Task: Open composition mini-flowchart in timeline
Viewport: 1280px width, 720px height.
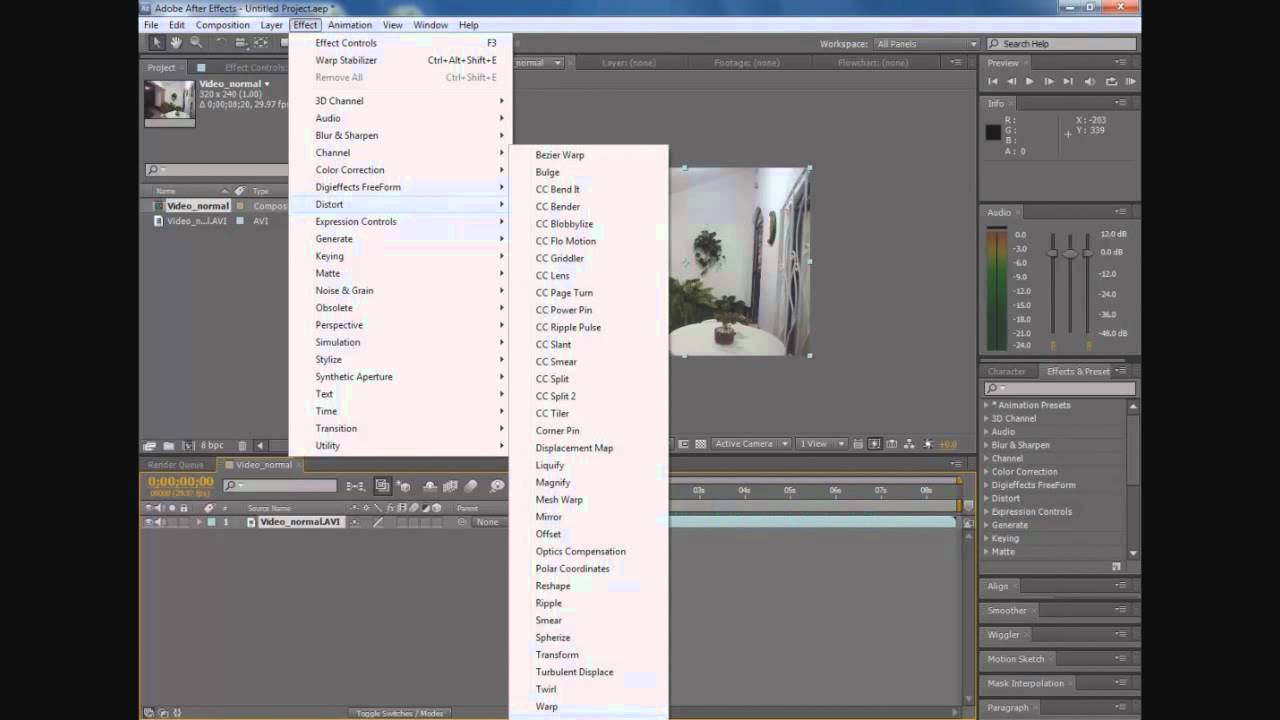Action: point(355,486)
